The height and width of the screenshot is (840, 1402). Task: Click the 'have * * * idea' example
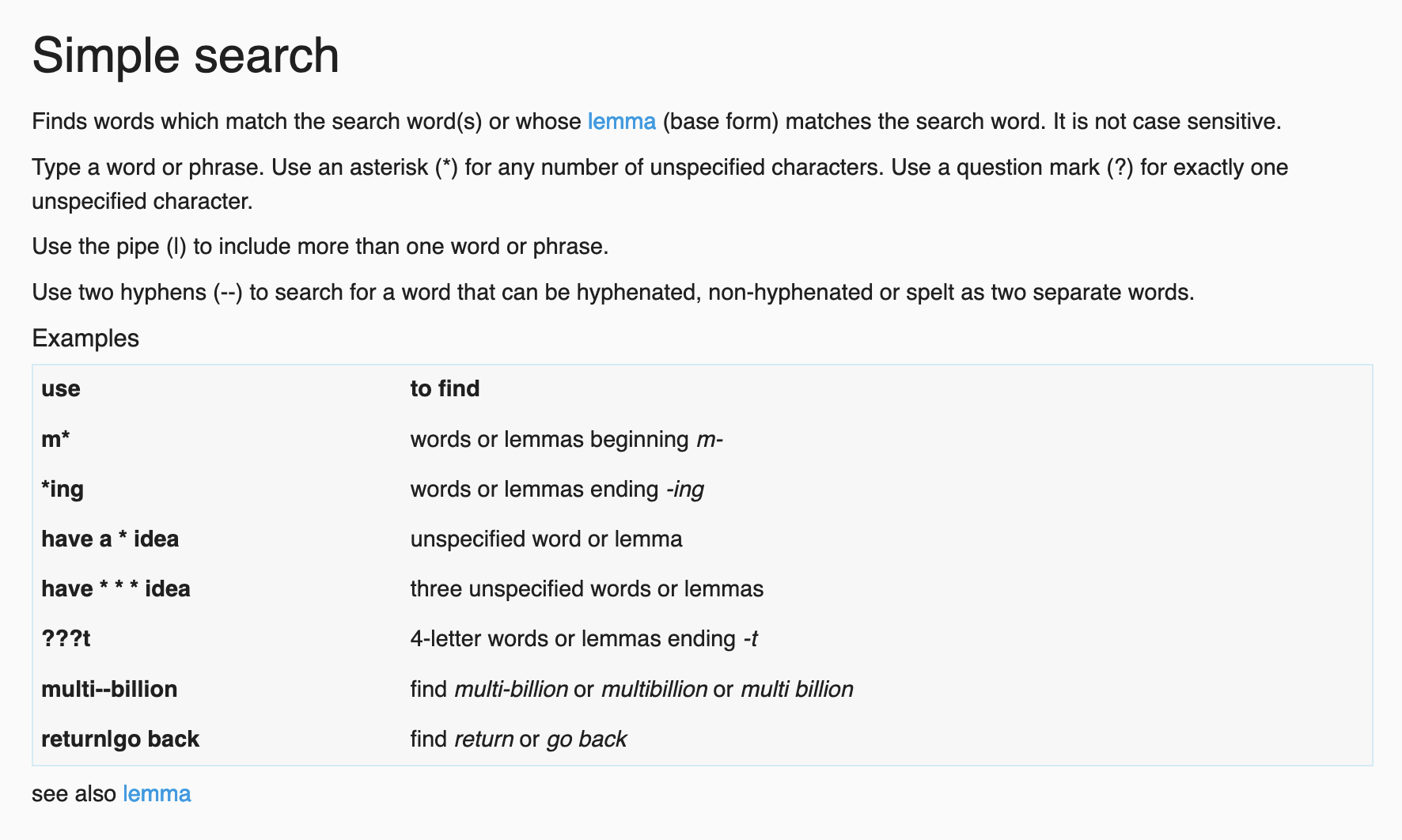point(116,588)
